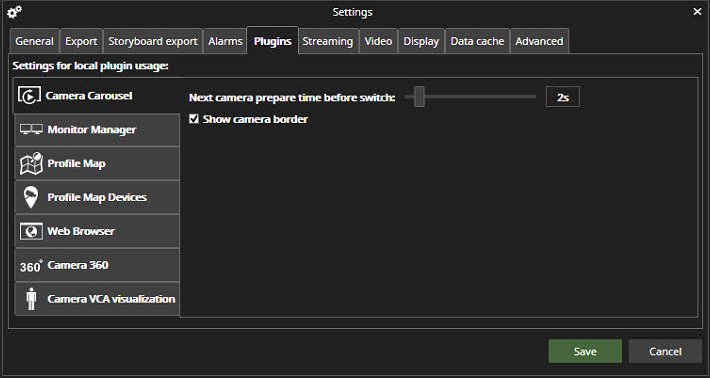This screenshot has height=378, width=710.
Task: Go to the Storyboard export tab
Action: point(153,41)
